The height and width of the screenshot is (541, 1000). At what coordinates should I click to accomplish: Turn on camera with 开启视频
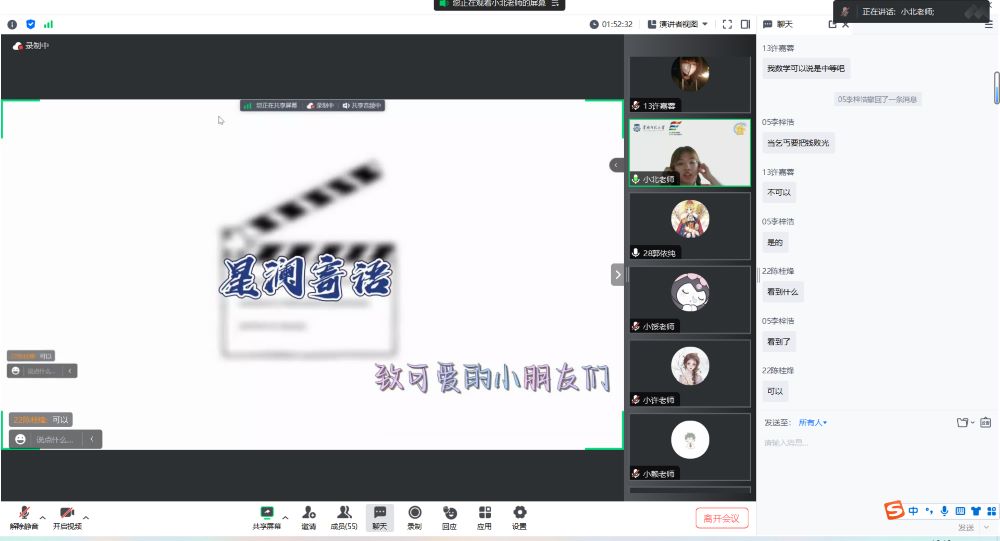67,516
